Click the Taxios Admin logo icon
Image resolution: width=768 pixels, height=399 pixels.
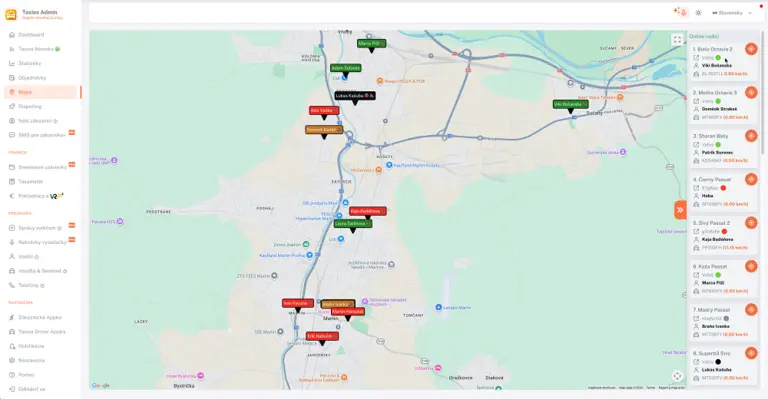(x=11, y=14)
